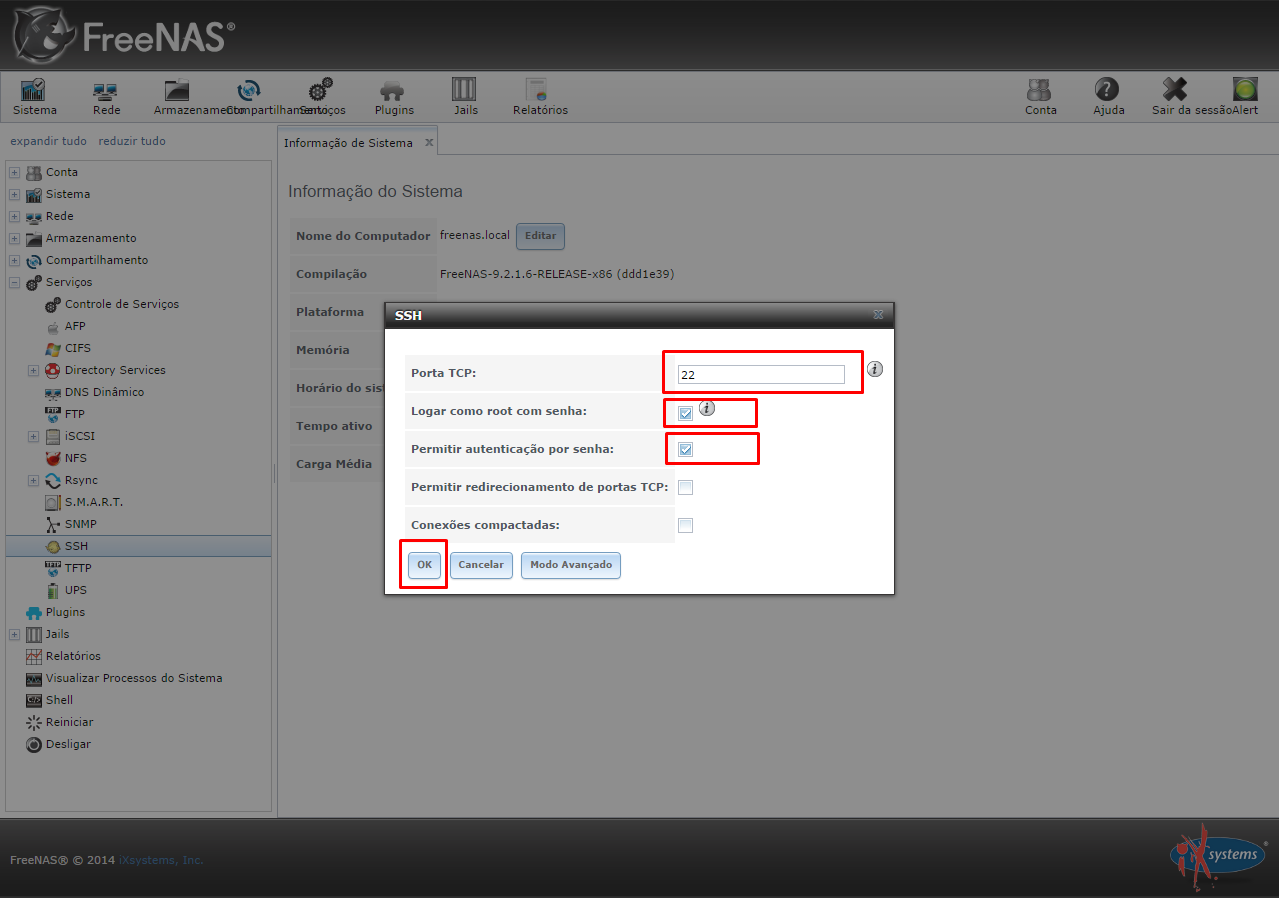Open the Jails toolbar icon

(x=465, y=97)
